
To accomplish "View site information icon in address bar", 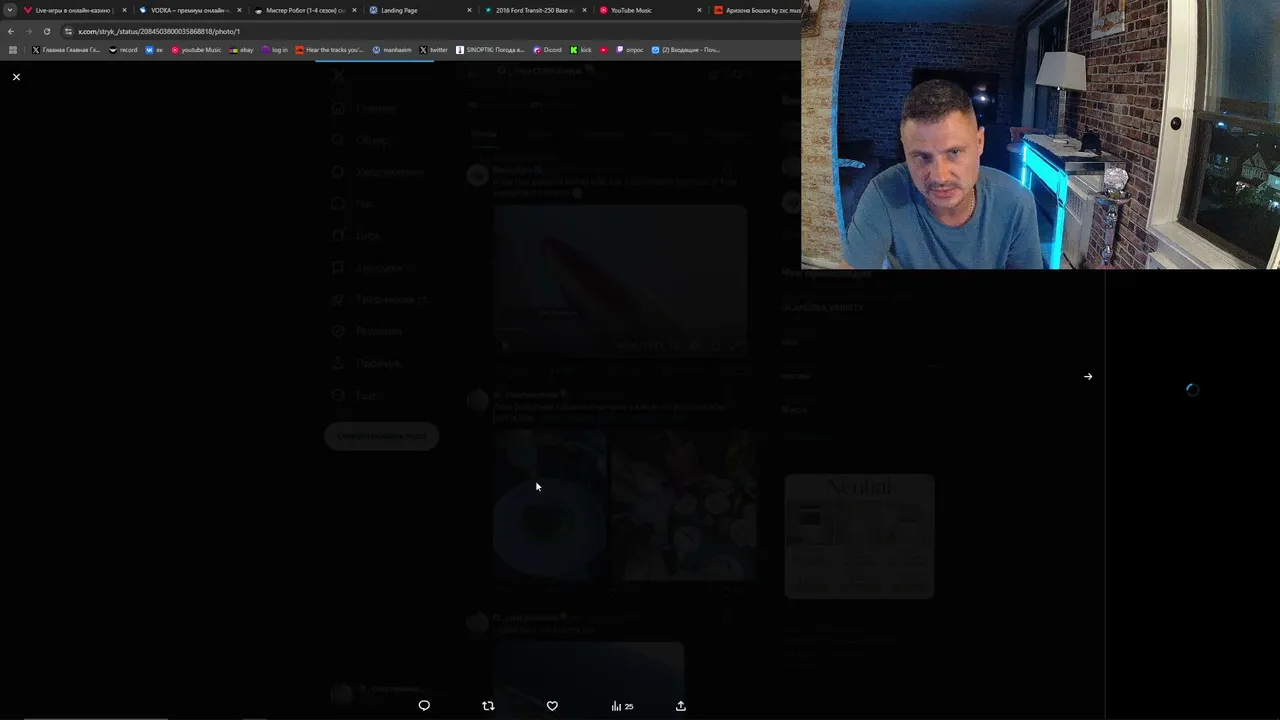I will tap(68, 31).
